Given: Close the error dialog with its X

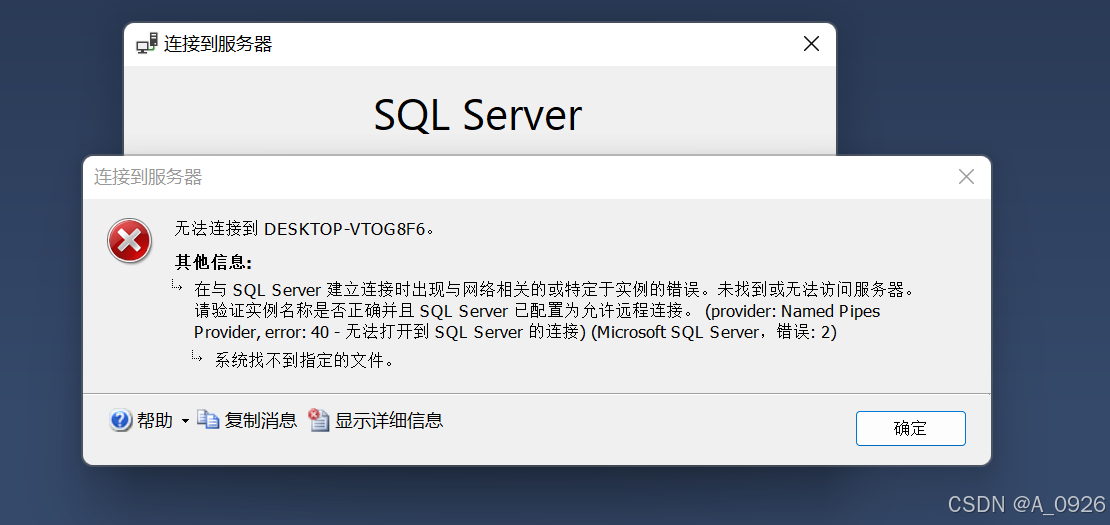Looking at the screenshot, I should (966, 177).
